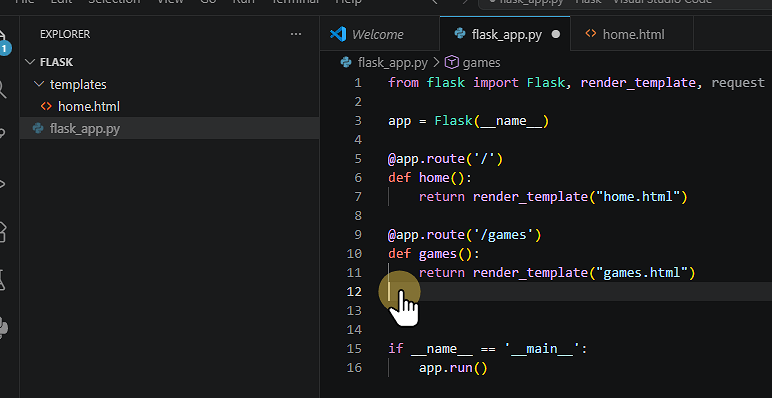The width and height of the screenshot is (772, 398).
Task: Click the "@app.route('/')" decorator line
Action: pyautogui.click(x=445, y=159)
